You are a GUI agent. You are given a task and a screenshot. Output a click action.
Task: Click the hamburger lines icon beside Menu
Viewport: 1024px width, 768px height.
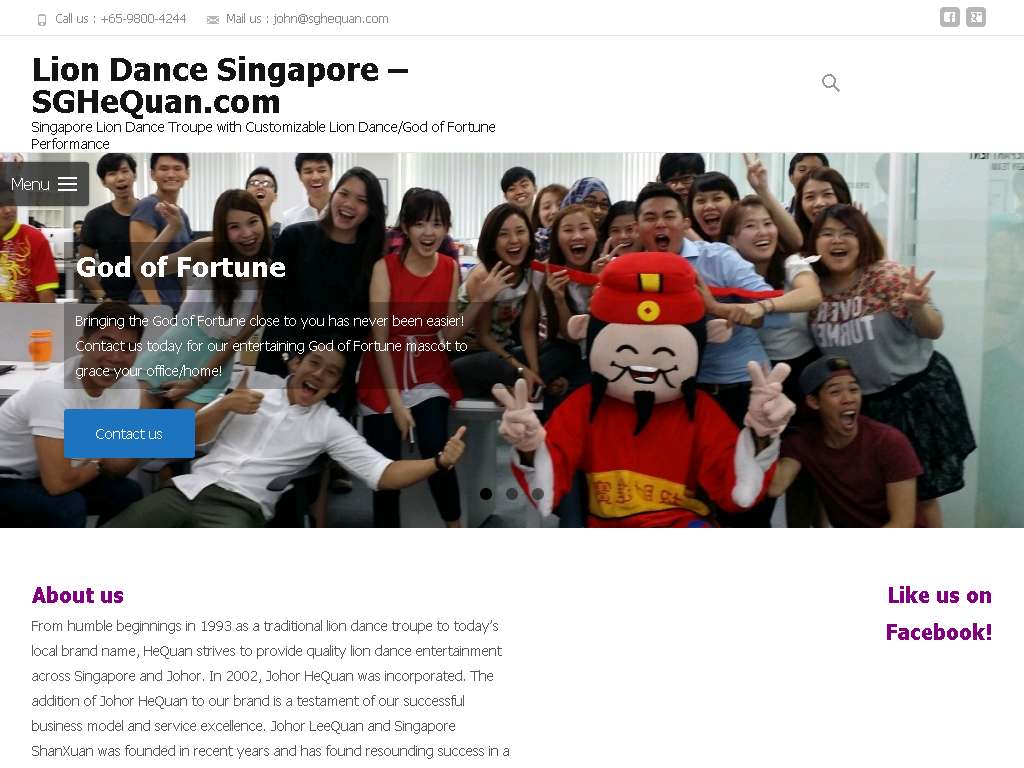tap(67, 185)
